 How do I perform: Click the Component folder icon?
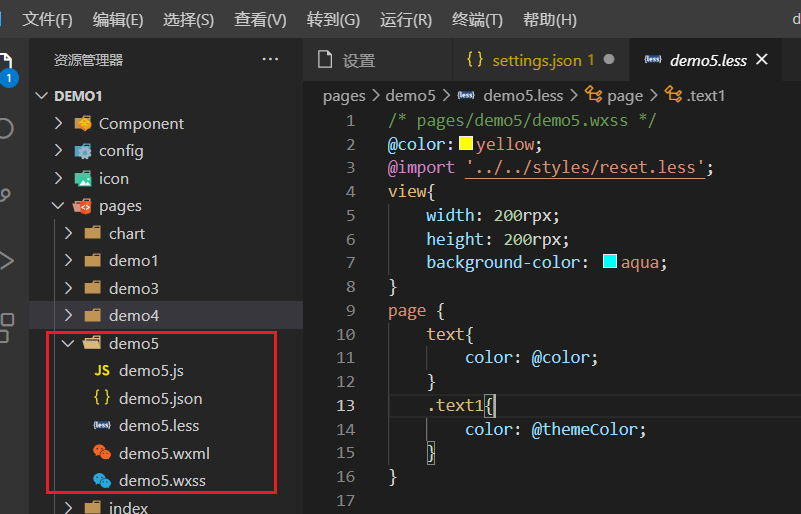click(x=83, y=123)
